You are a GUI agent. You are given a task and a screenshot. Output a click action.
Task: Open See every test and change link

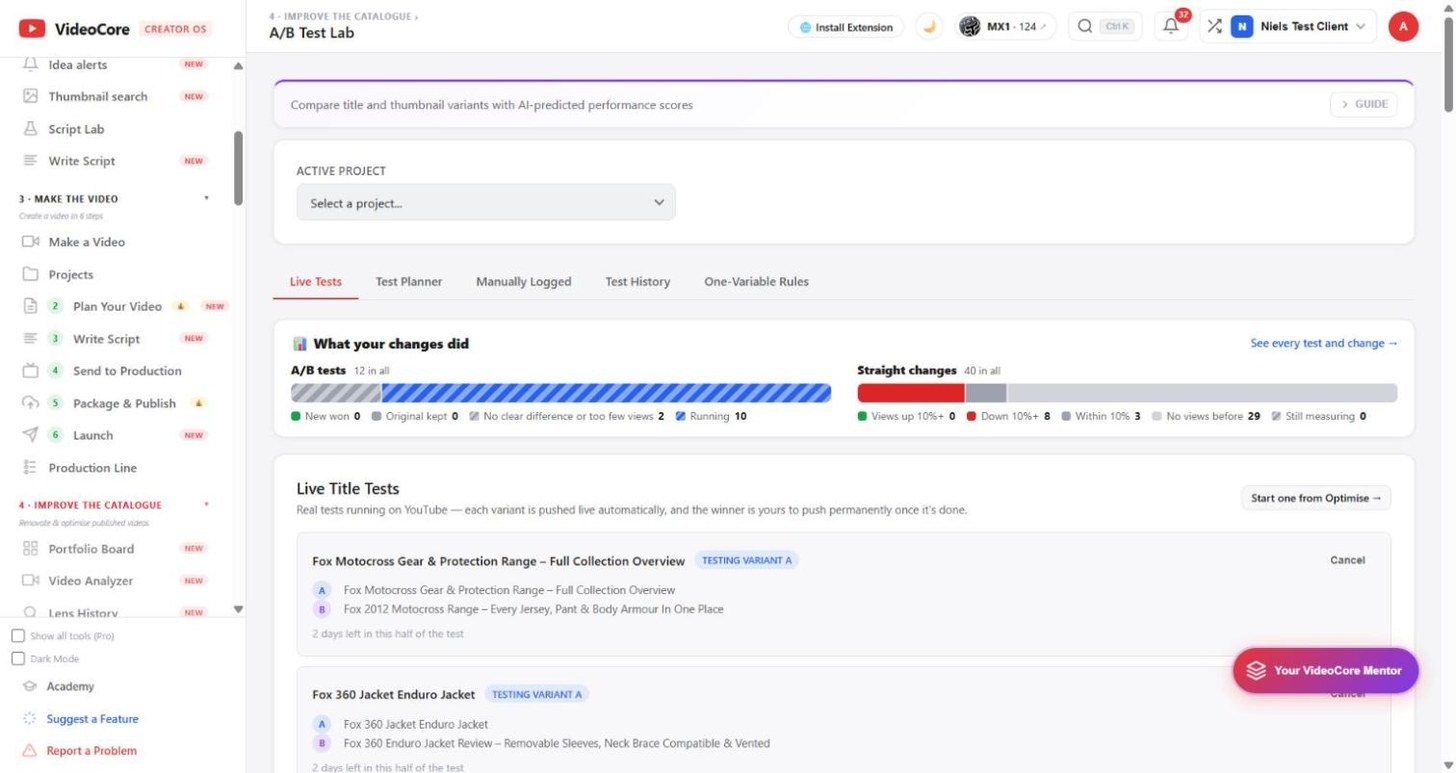point(1324,343)
